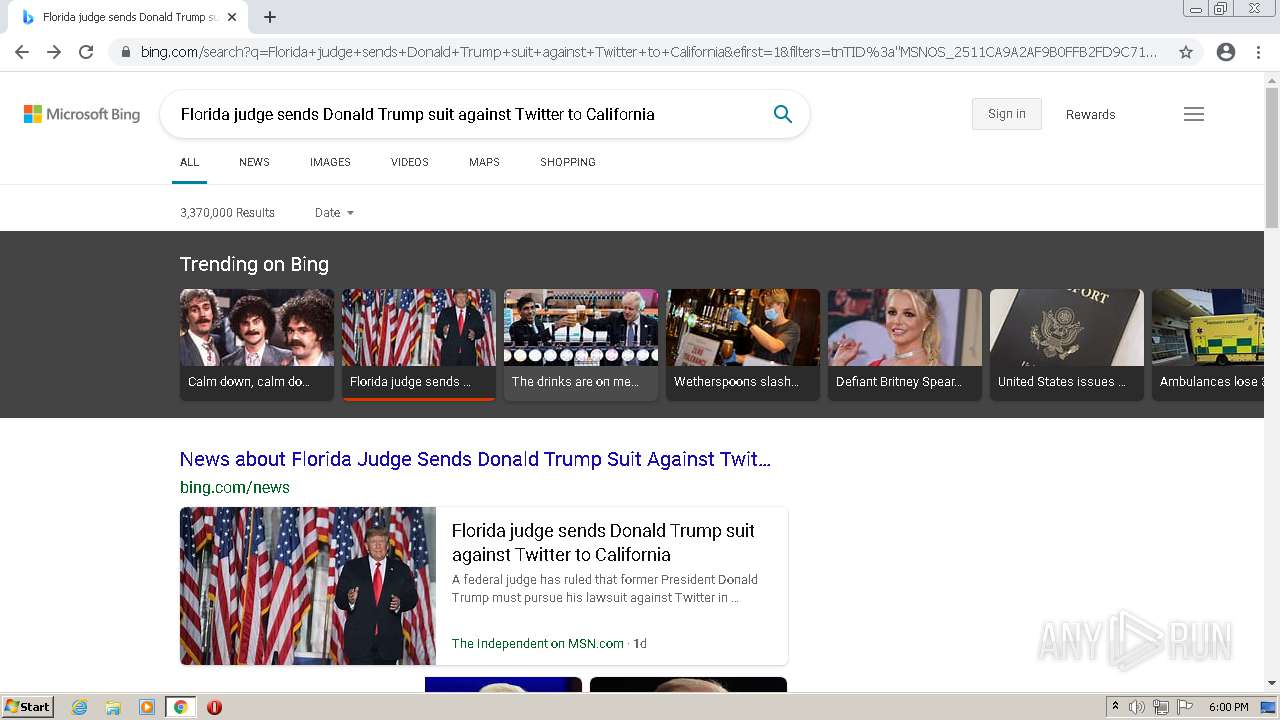Viewport: 1280px width, 720px height.
Task: Open article headline 'Florida judge sends Donald Trump suit'
Action: tap(603, 543)
